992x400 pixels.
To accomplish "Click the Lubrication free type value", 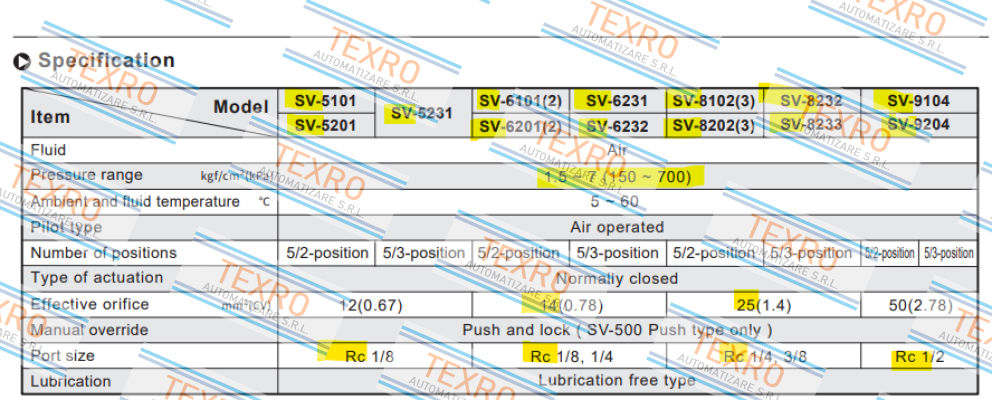I will [x=617, y=380].
